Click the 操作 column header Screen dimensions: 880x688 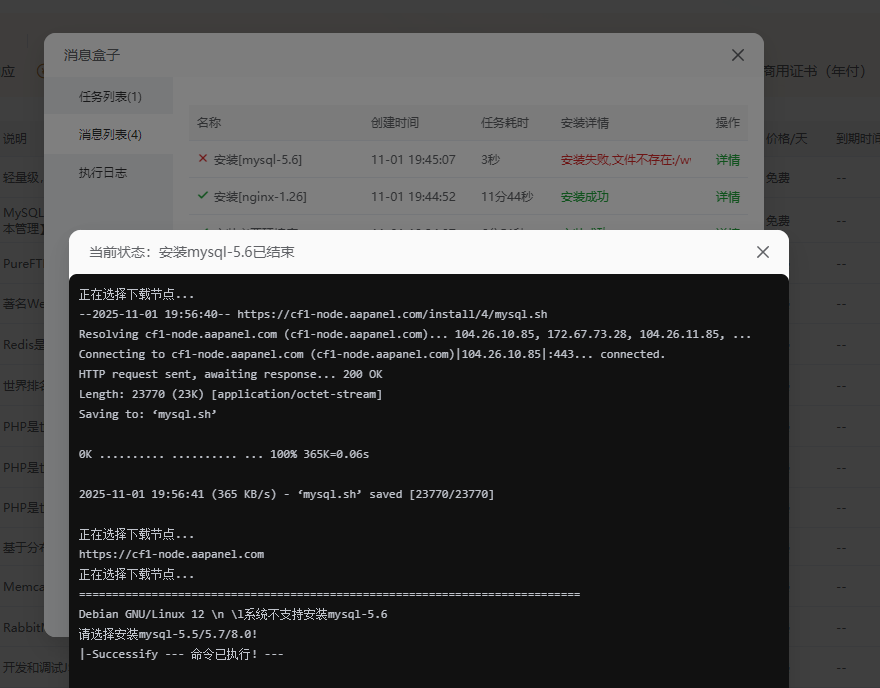pos(727,122)
